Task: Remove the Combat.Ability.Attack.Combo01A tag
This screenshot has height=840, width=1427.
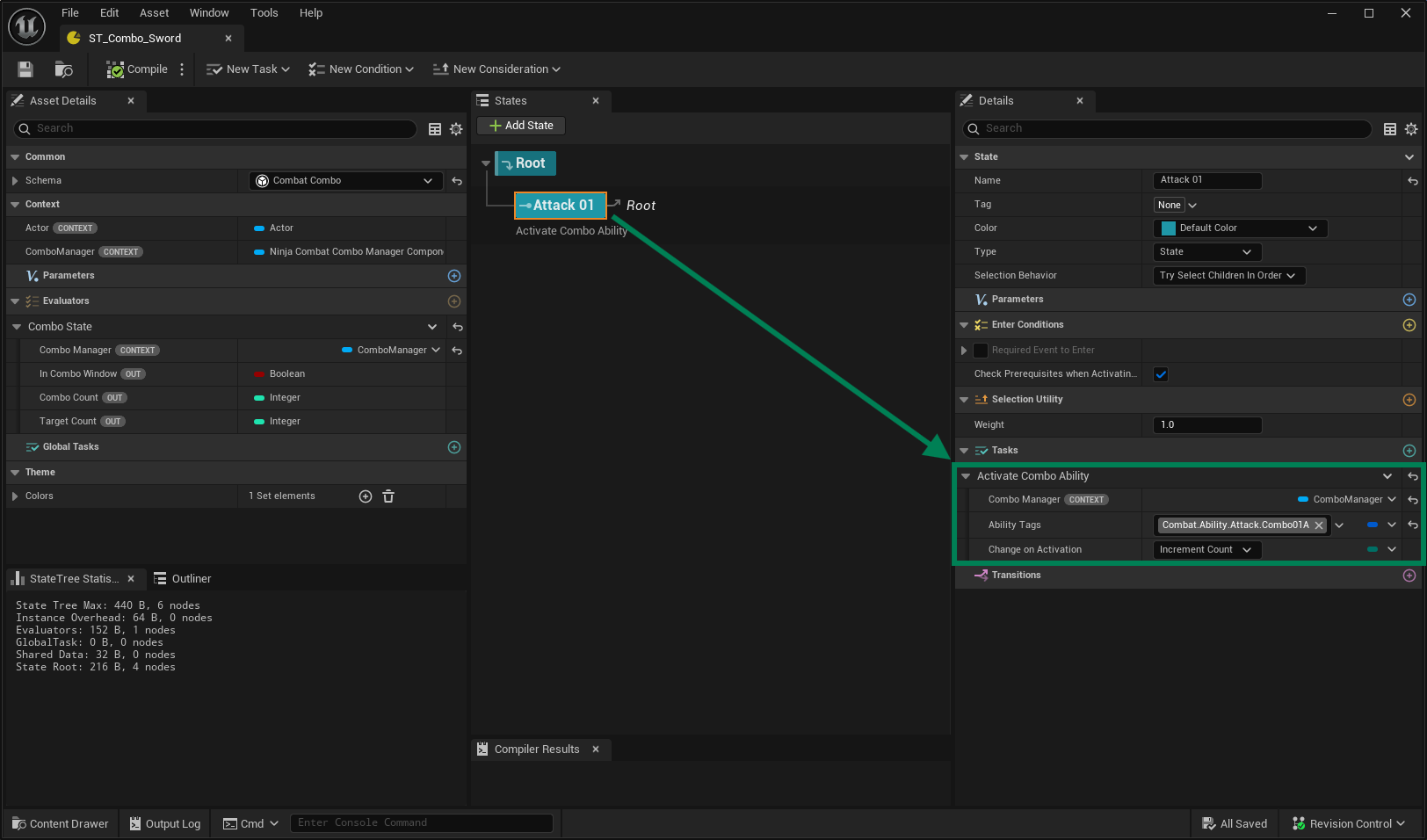Action: click(x=1319, y=525)
